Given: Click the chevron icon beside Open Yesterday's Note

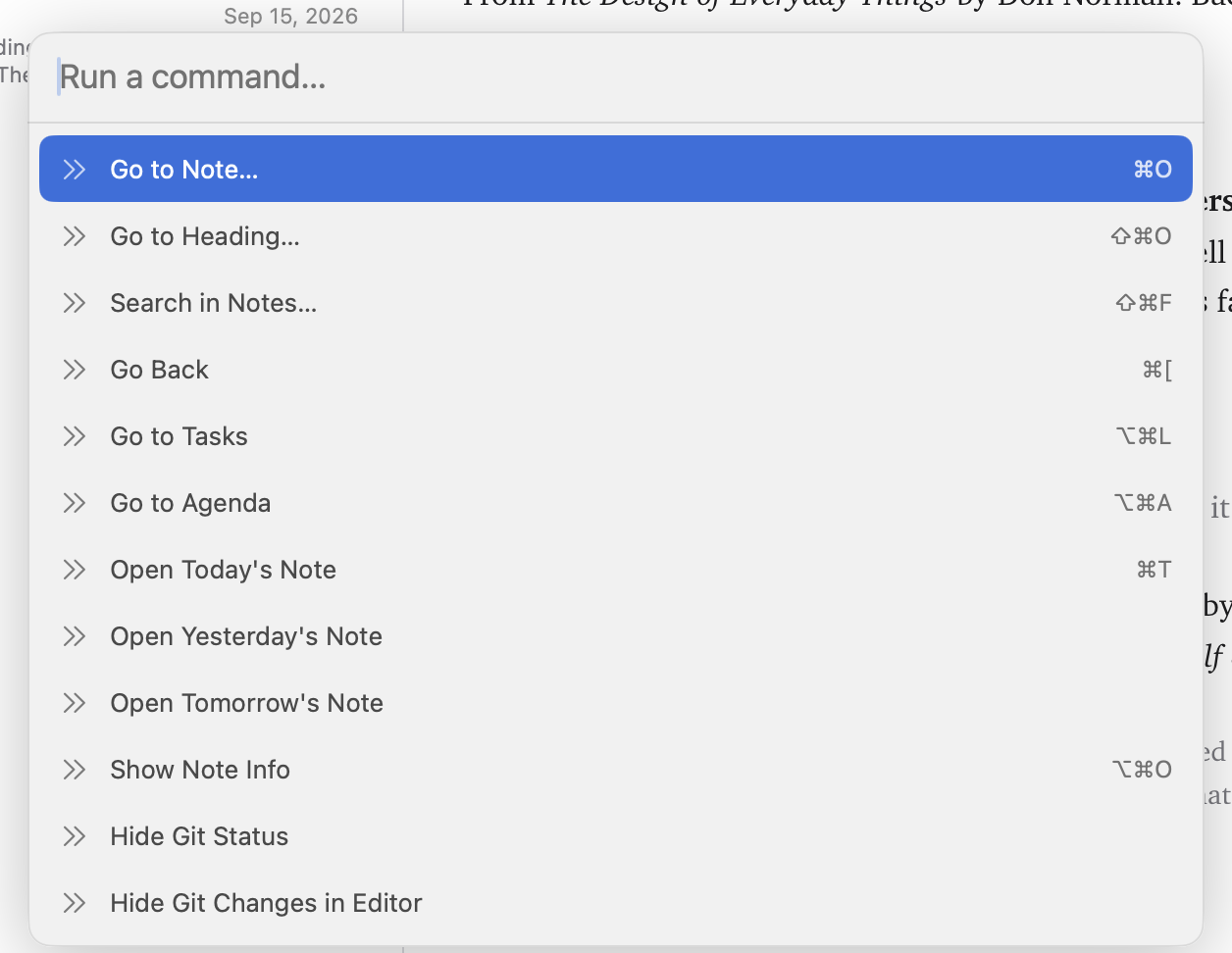Looking at the screenshot, I should [x=75, y=636].
